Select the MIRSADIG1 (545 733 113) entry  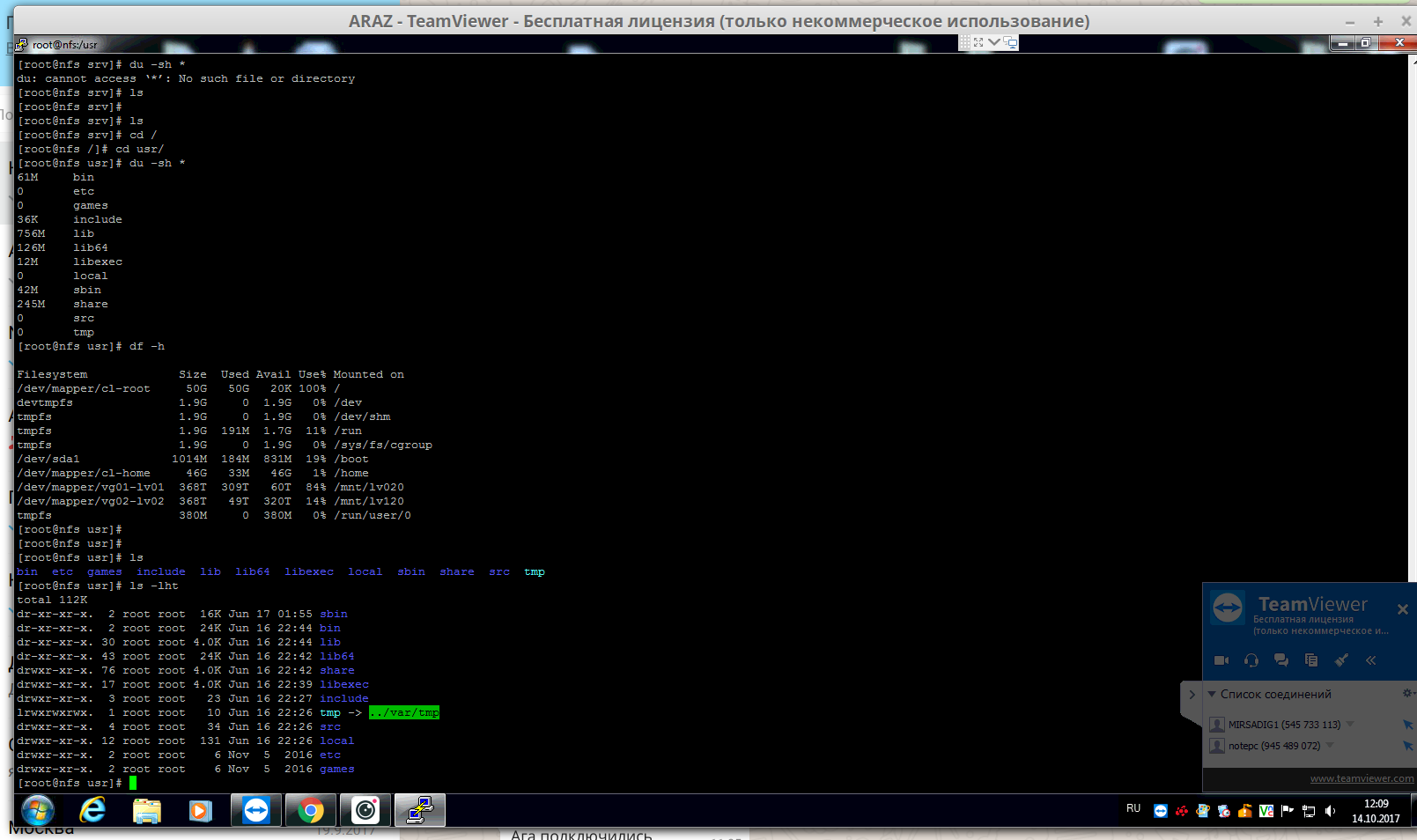click(x=1285, y=725)
